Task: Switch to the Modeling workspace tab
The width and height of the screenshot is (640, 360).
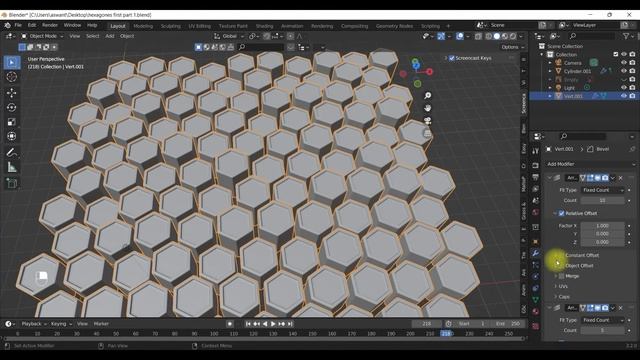Action: (x=143, y=26)
